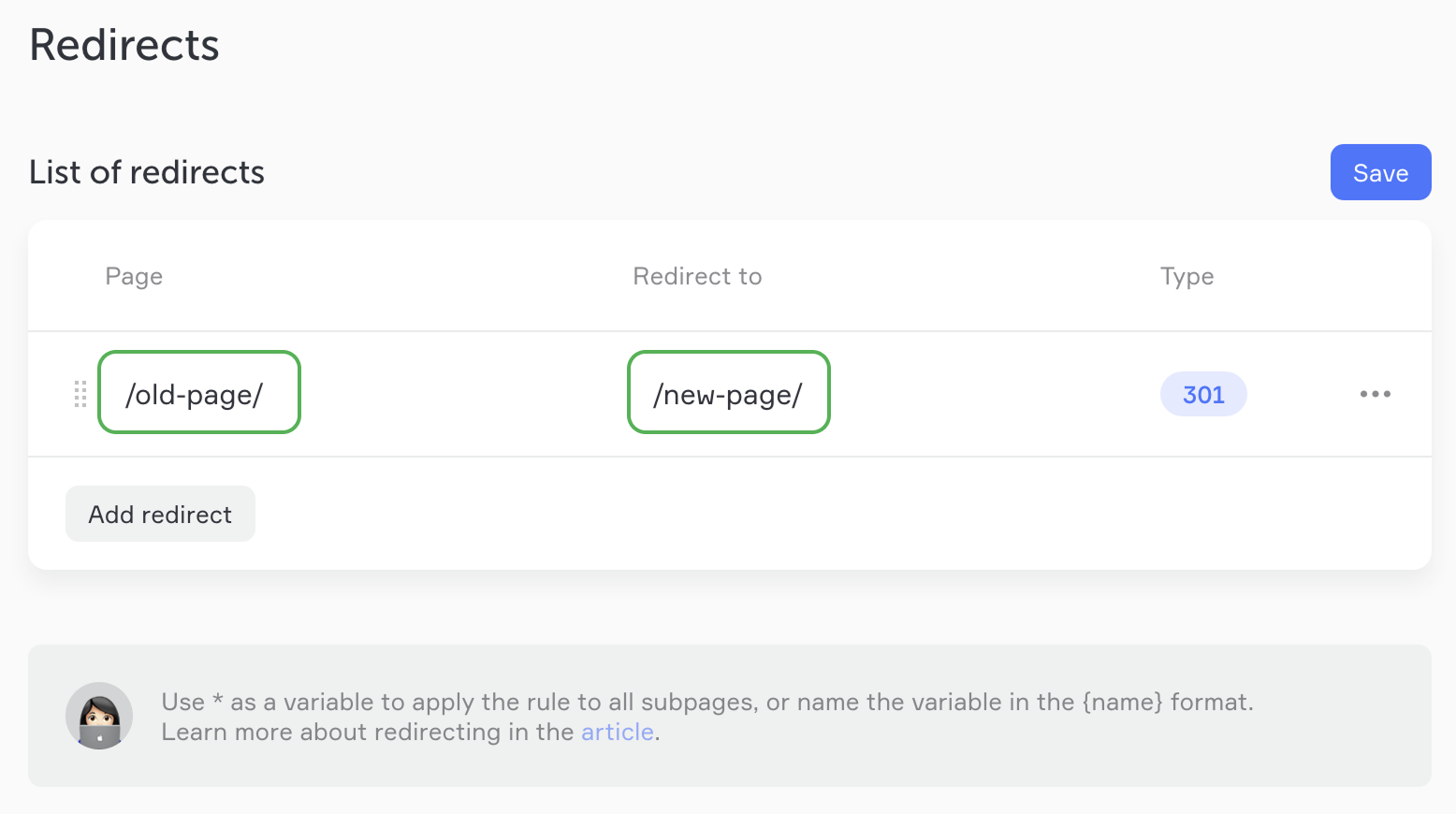Click the support avatar icon in the tip
1456x814 pixels.
tap(99, 716)
